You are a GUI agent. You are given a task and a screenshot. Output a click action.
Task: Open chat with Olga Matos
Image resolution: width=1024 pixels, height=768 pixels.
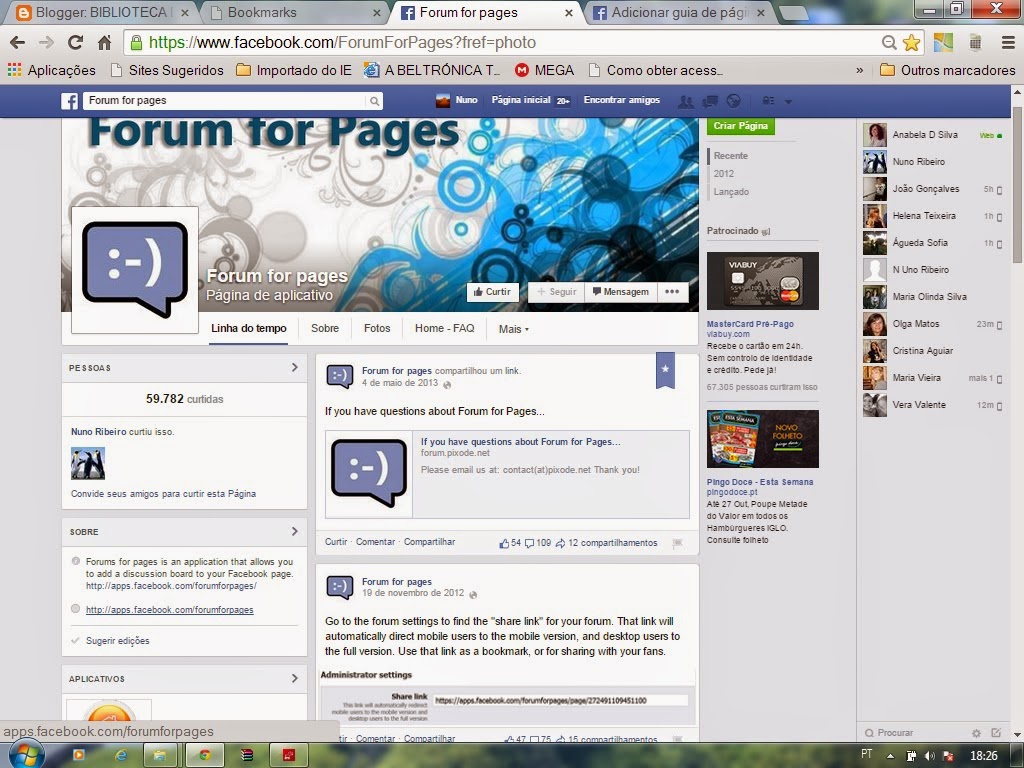point(933,323)
